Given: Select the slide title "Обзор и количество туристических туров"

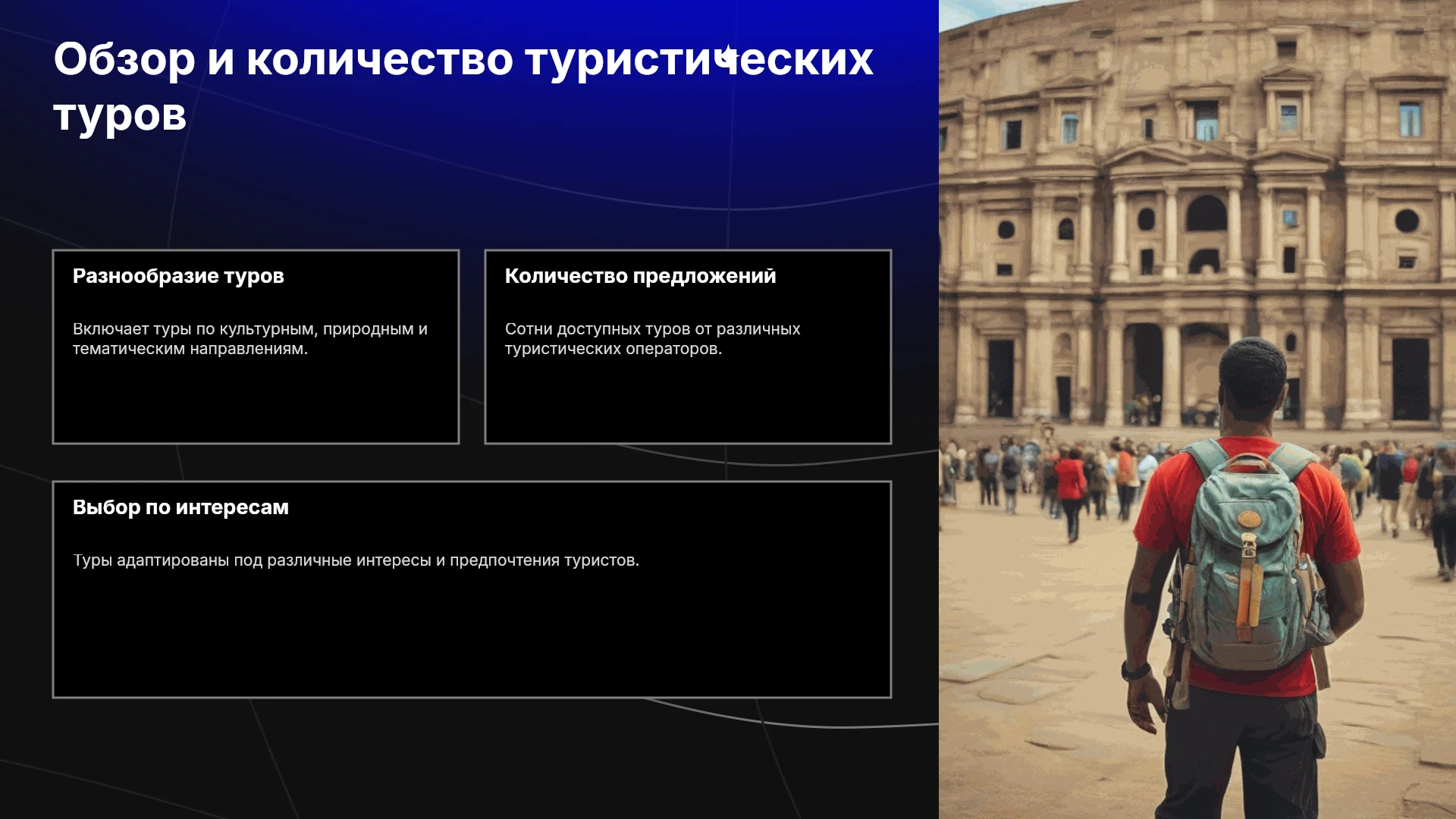Looking at the screenshot, I should pyautogui.click(x=463, y=87).
